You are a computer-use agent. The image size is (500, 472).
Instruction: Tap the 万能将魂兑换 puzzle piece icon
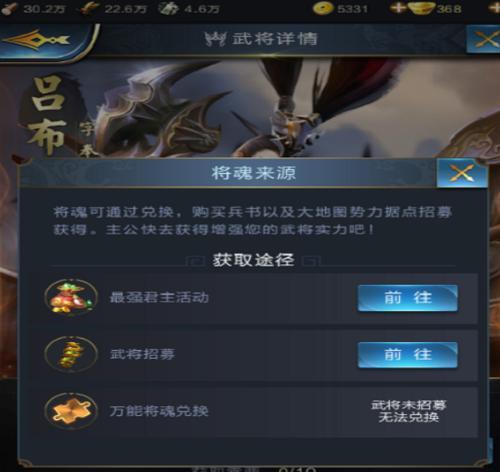point(71,411)
